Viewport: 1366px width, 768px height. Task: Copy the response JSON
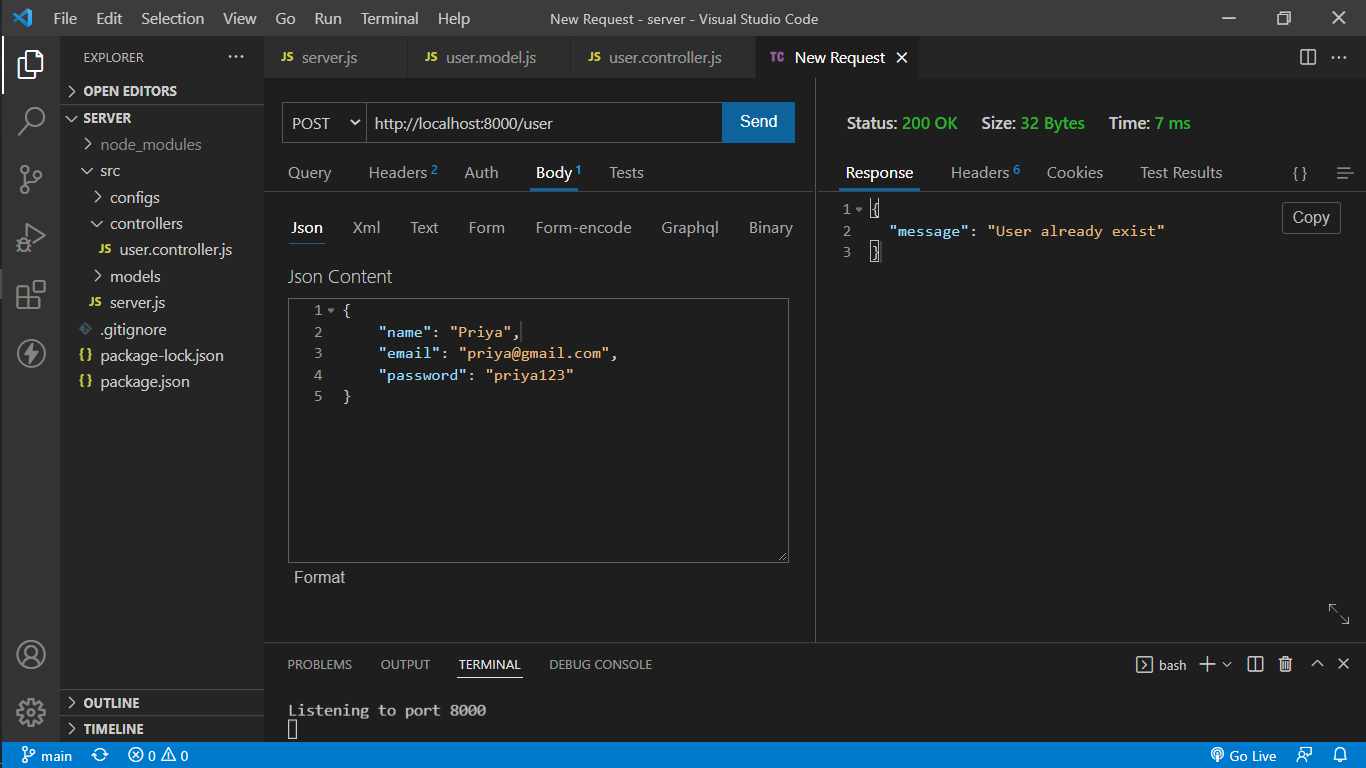[x=1311, y=217]
